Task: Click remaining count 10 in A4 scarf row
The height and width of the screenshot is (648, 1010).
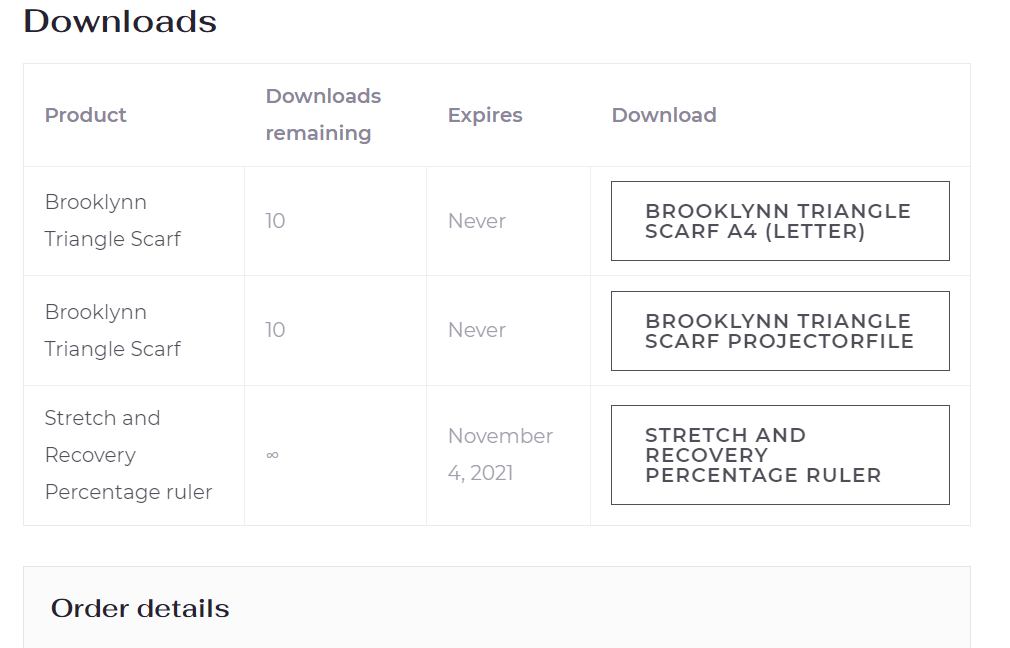Action: [x=275, y=221]
